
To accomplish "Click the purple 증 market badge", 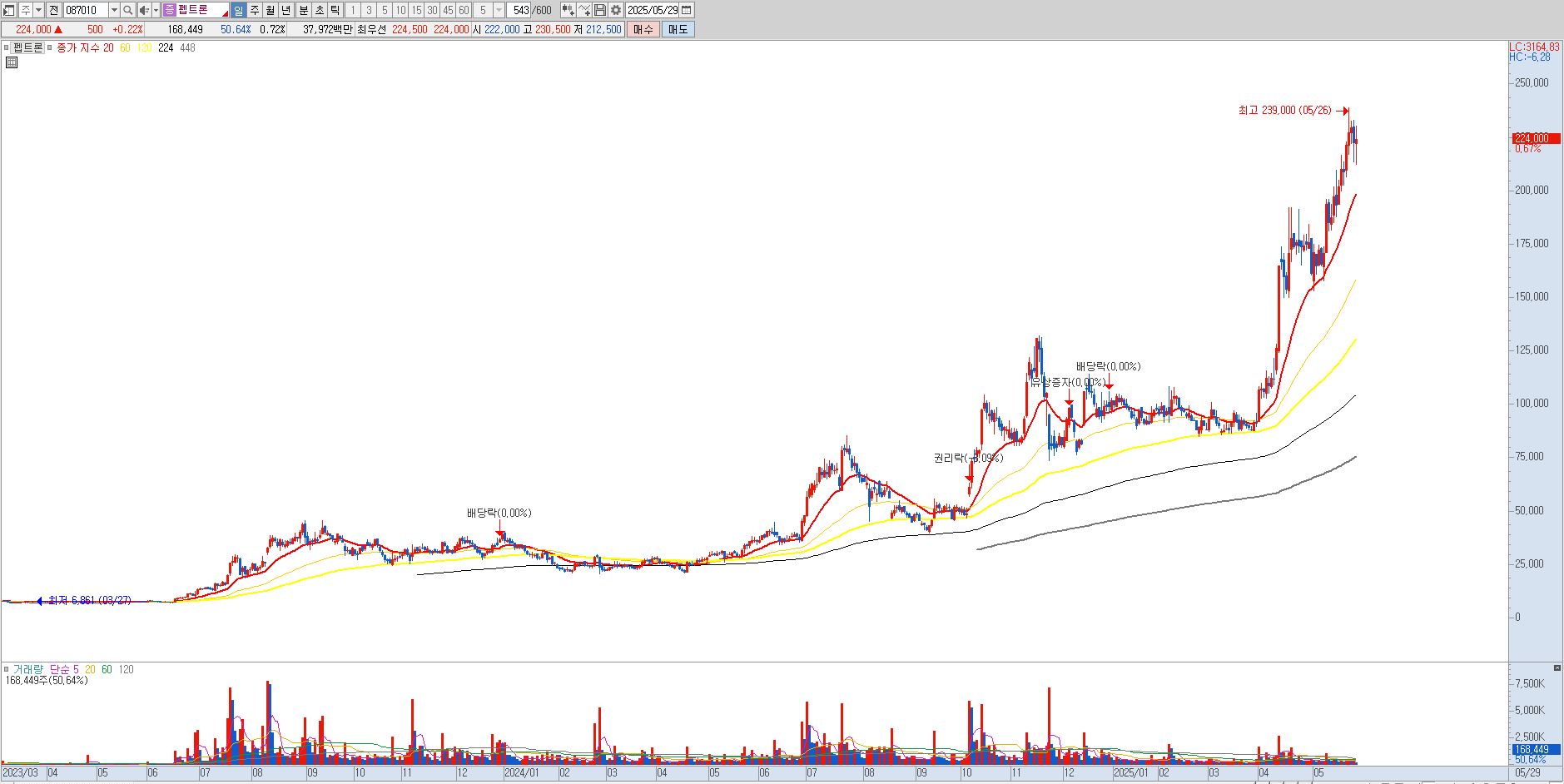I will tap(170, 10).
